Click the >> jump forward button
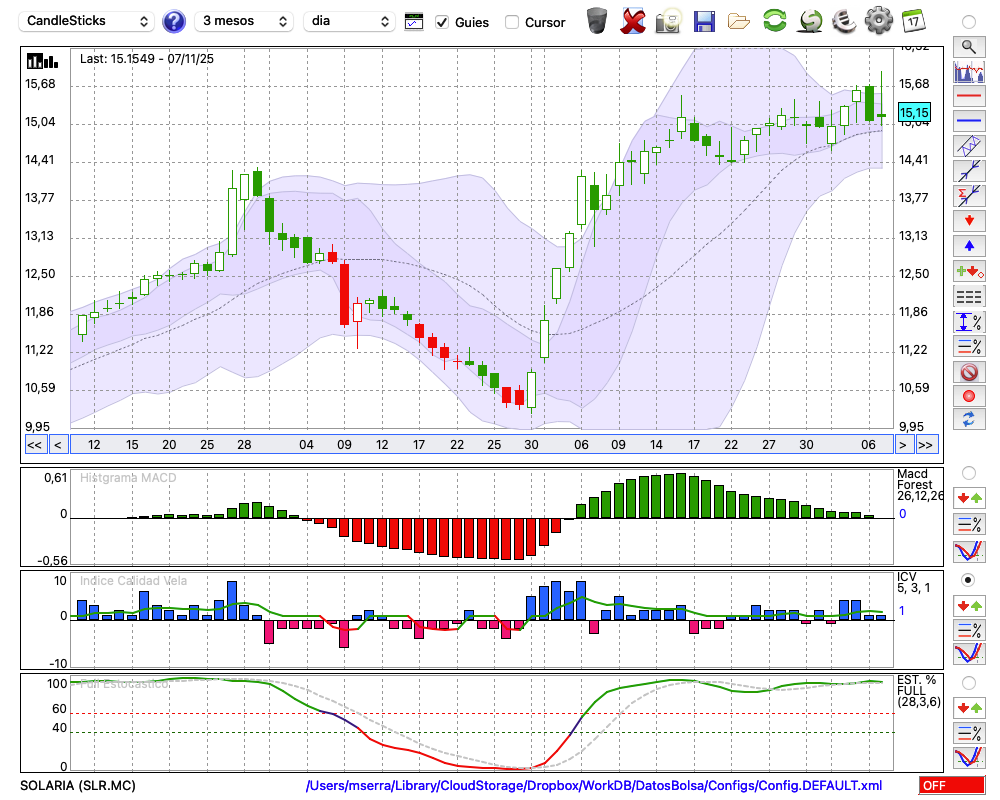Image resolution: width=1000 pixels, height=800 pixels. tap(926, 444)
